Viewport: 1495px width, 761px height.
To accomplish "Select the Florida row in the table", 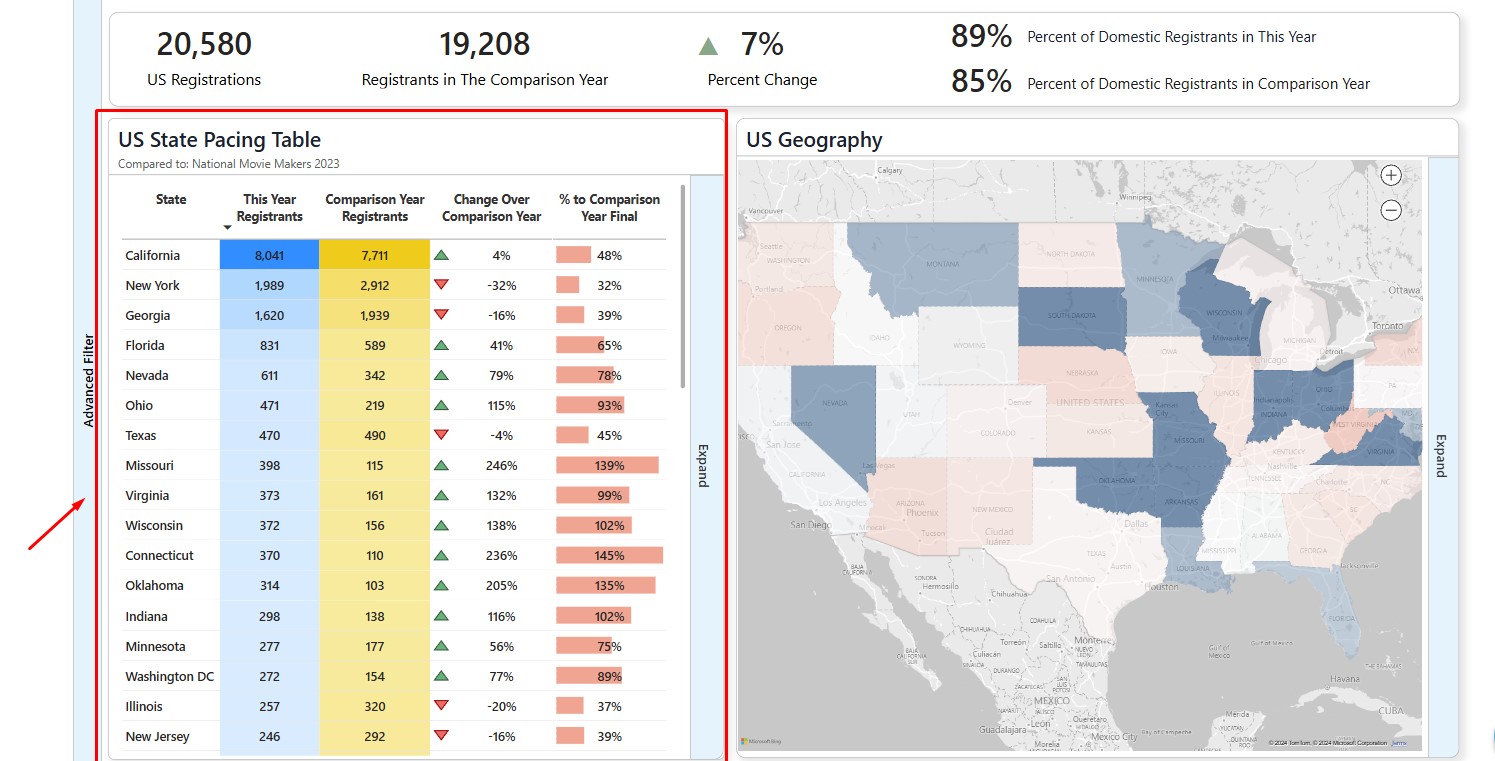I will [145, 345].
